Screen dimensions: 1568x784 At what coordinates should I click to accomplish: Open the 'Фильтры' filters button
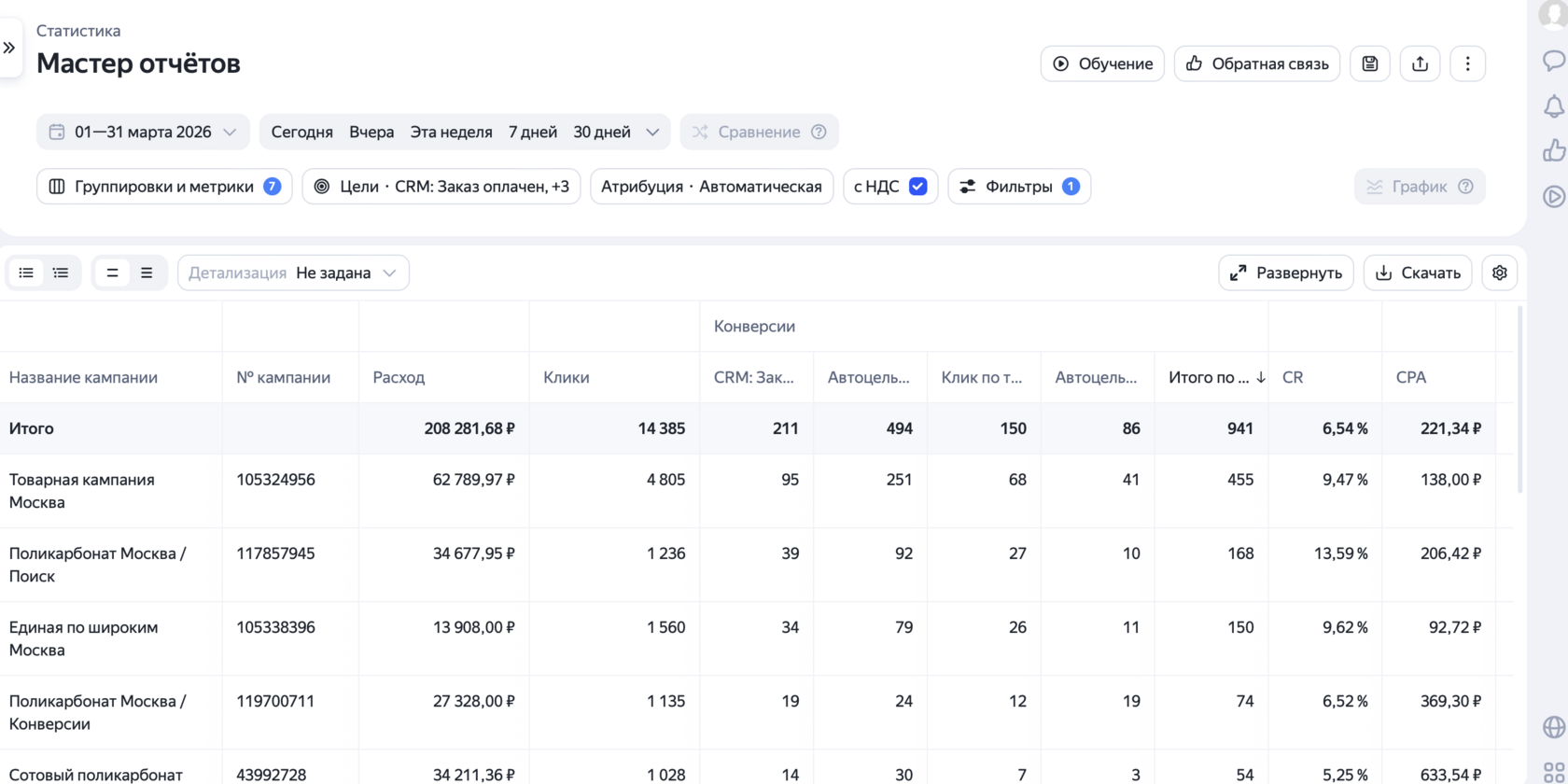1019,187
